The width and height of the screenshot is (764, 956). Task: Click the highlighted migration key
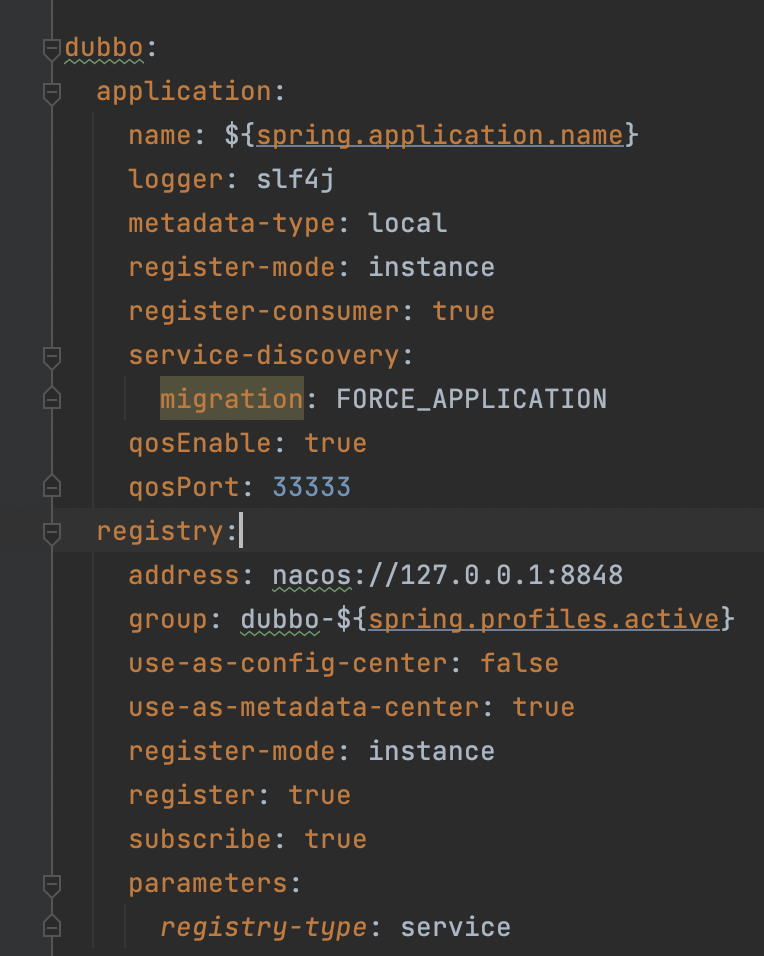[x=232, y=399]
